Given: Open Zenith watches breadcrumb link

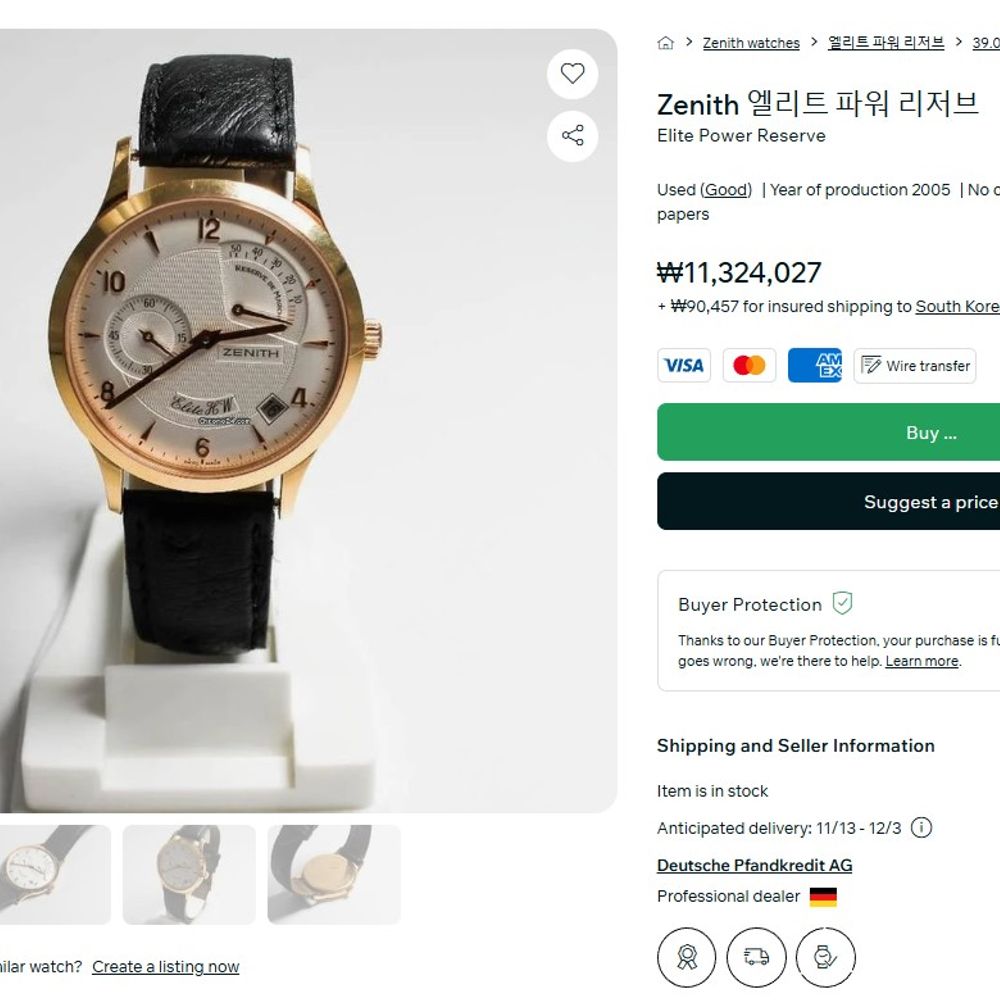Looking at the screenshot, I should click(x=751, y=43).
